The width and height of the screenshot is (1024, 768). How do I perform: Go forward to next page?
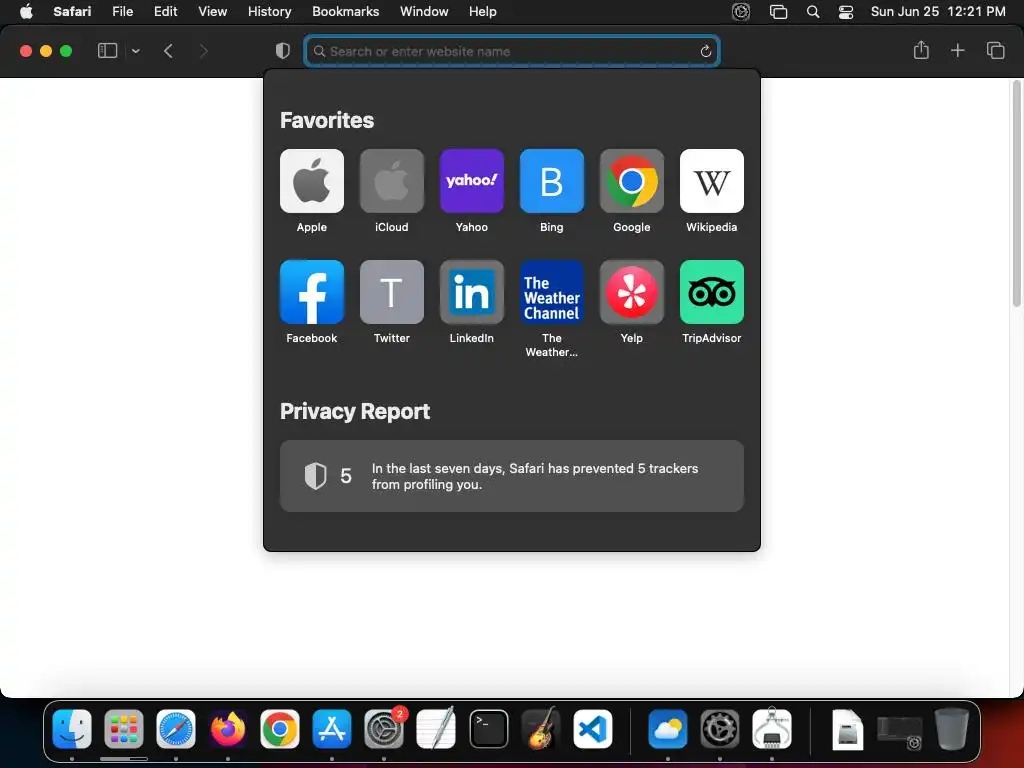[x=203, y=51]
